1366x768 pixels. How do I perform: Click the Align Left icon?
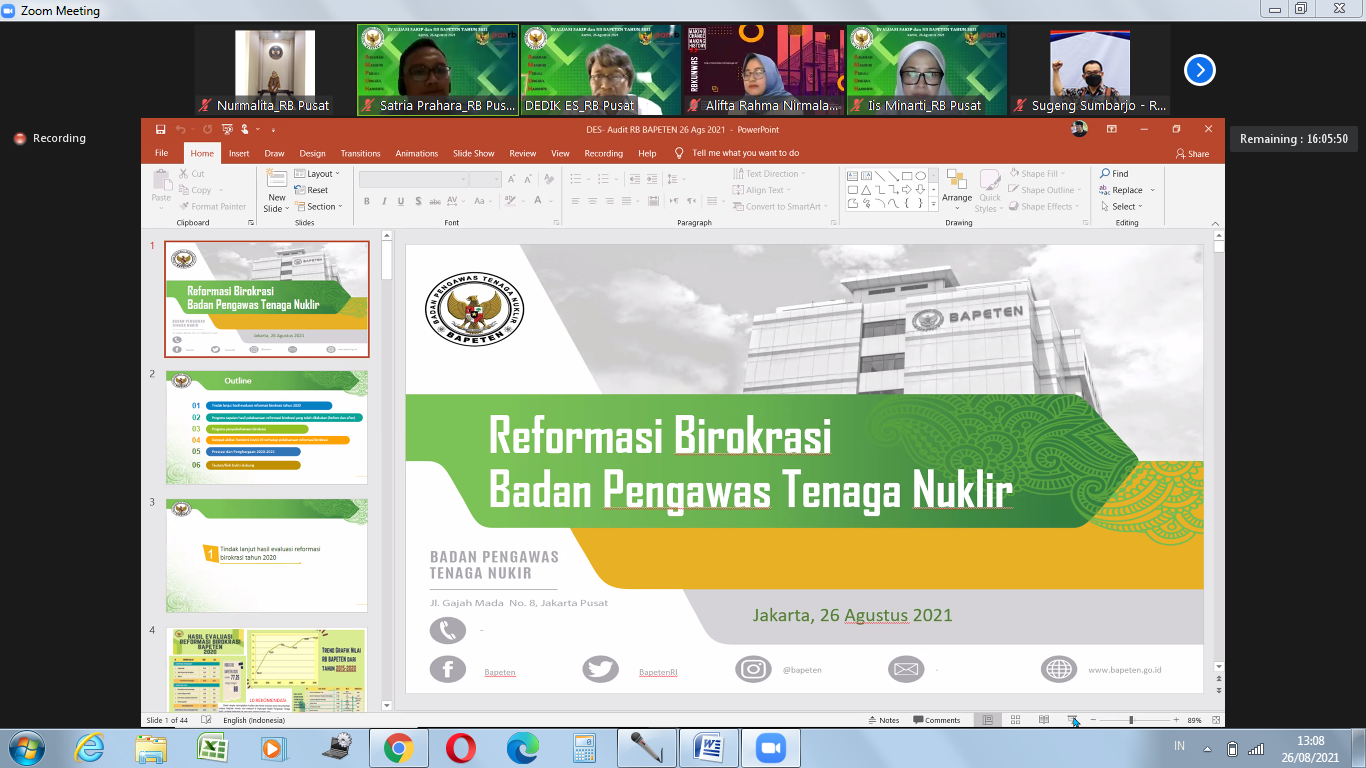[575, 201]
